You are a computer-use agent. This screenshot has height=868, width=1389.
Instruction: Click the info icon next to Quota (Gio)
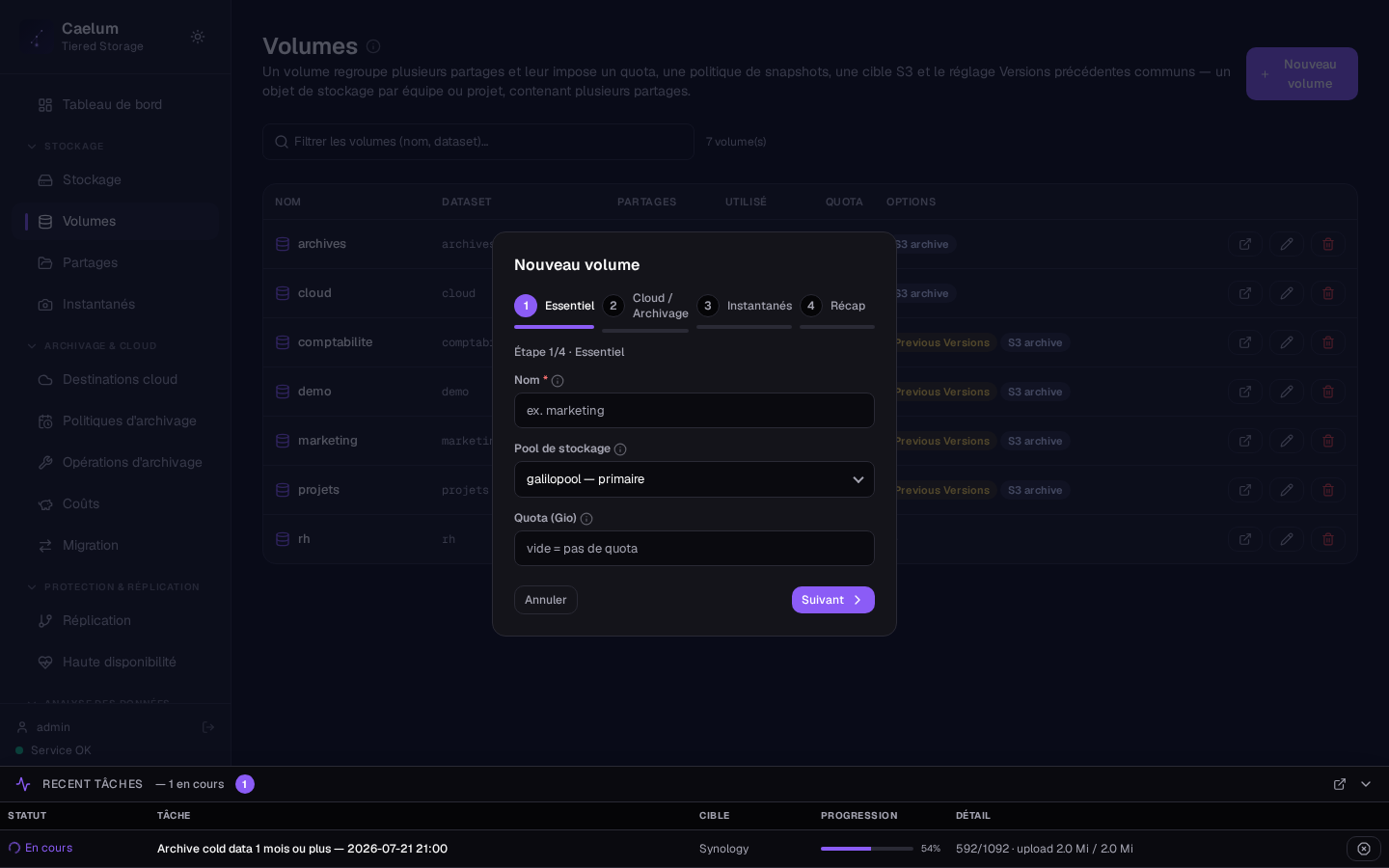click(x=586, y=519)
